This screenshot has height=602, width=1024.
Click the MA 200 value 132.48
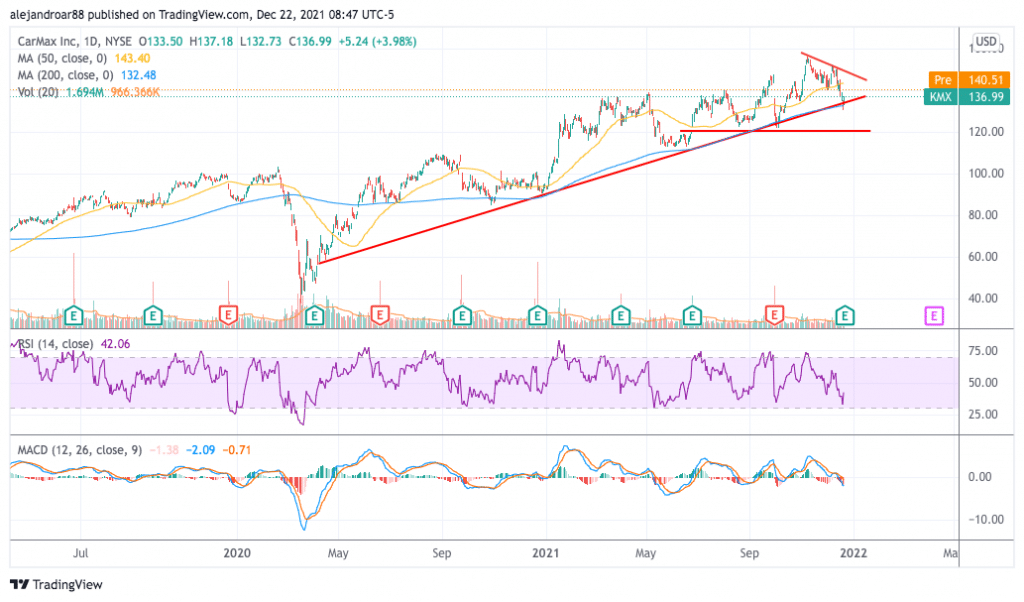[x=138, y=75]
